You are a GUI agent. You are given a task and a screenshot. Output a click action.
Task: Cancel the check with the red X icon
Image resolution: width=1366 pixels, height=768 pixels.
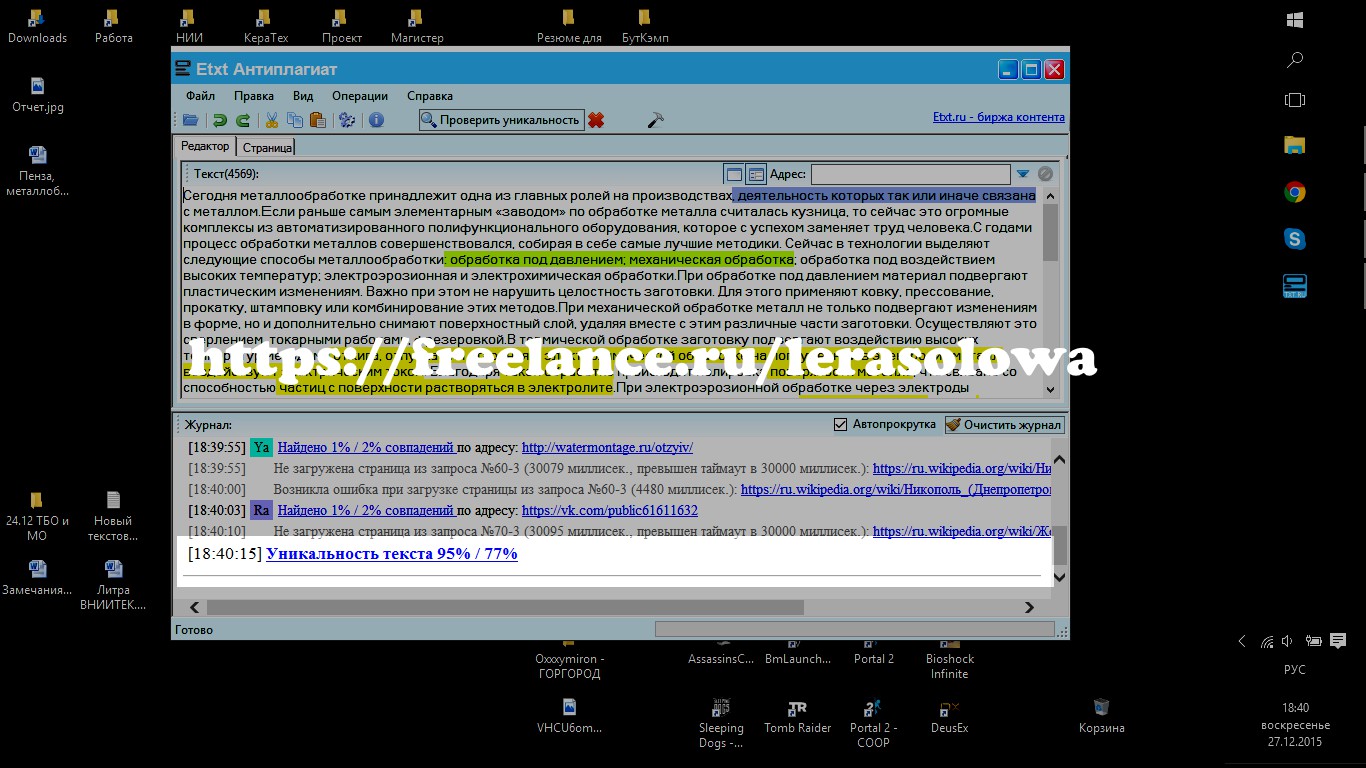tap(596, 120)
